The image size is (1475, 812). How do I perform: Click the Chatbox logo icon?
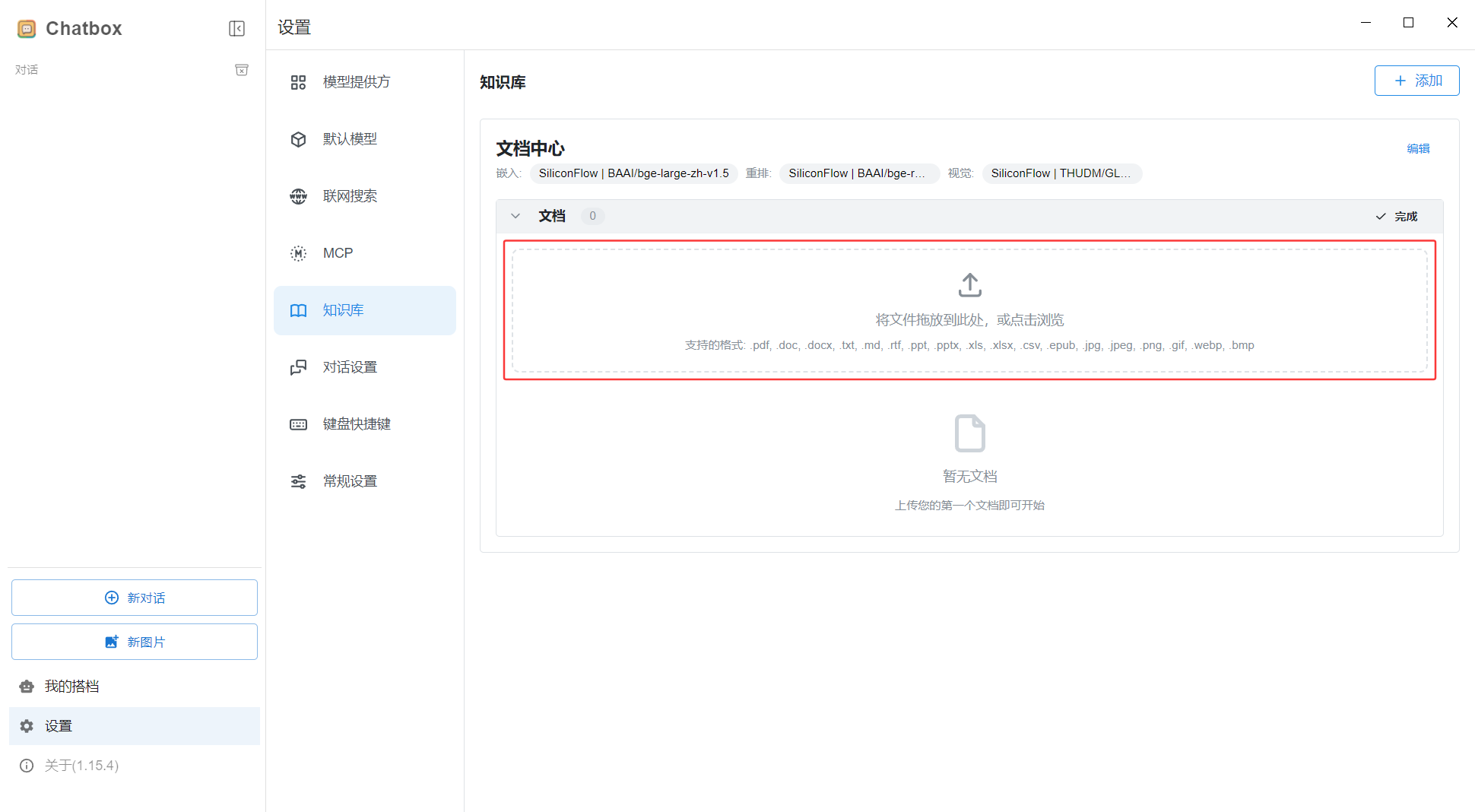(x=27, y=29)
